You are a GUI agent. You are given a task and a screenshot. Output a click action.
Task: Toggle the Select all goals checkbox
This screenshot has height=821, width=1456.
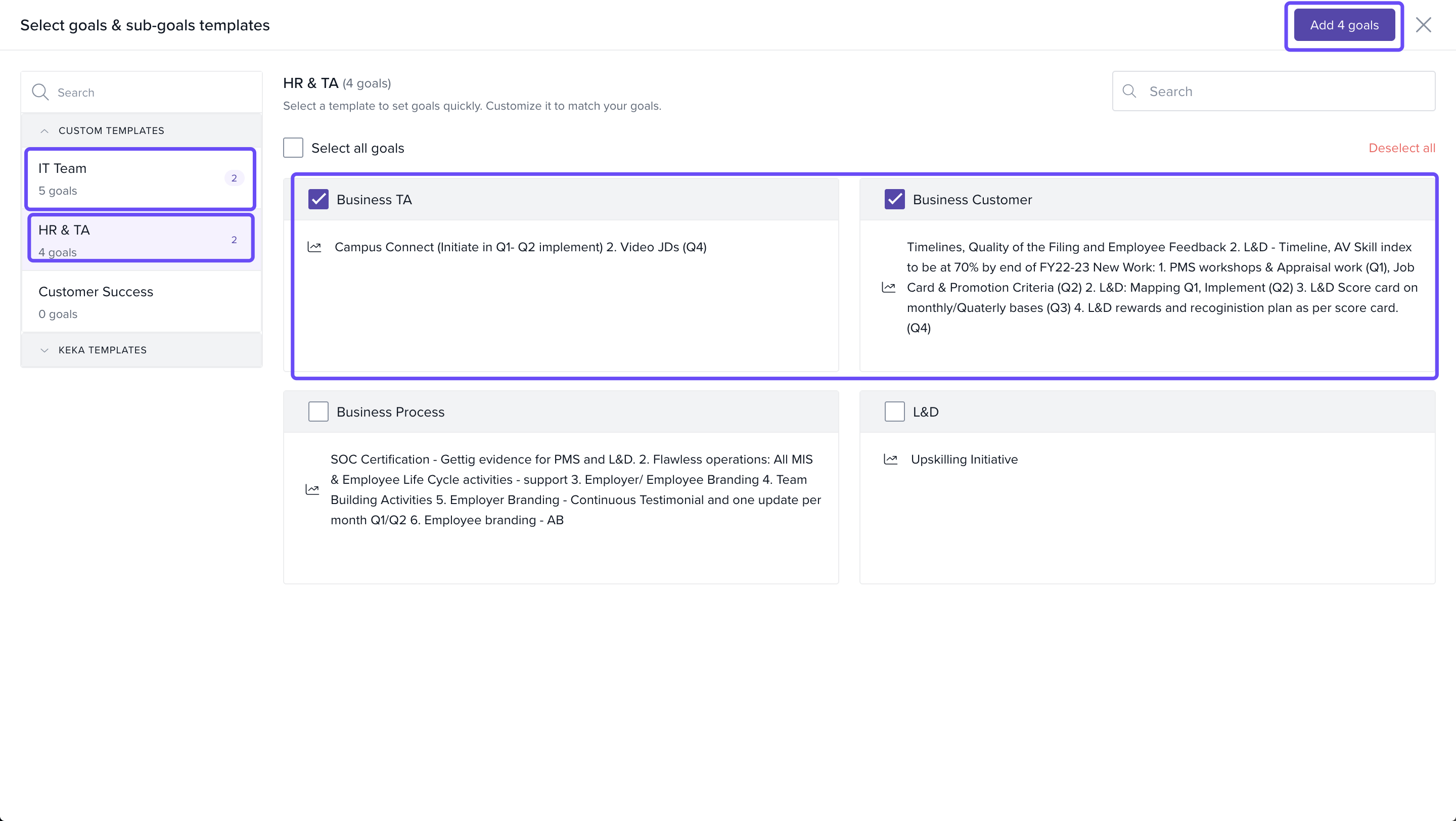tap(293, 148)
